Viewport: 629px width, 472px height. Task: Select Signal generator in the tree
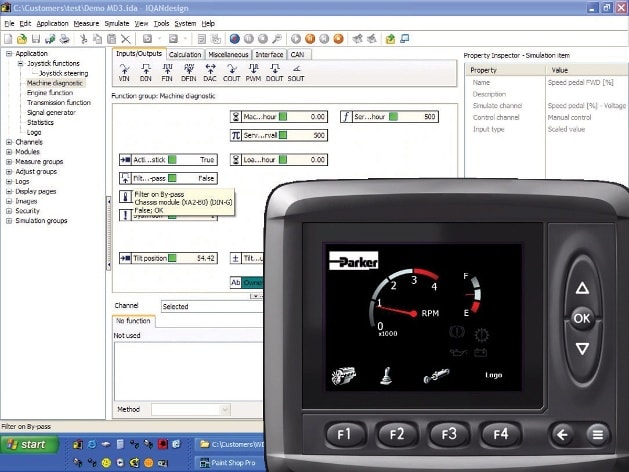(51, 113)
